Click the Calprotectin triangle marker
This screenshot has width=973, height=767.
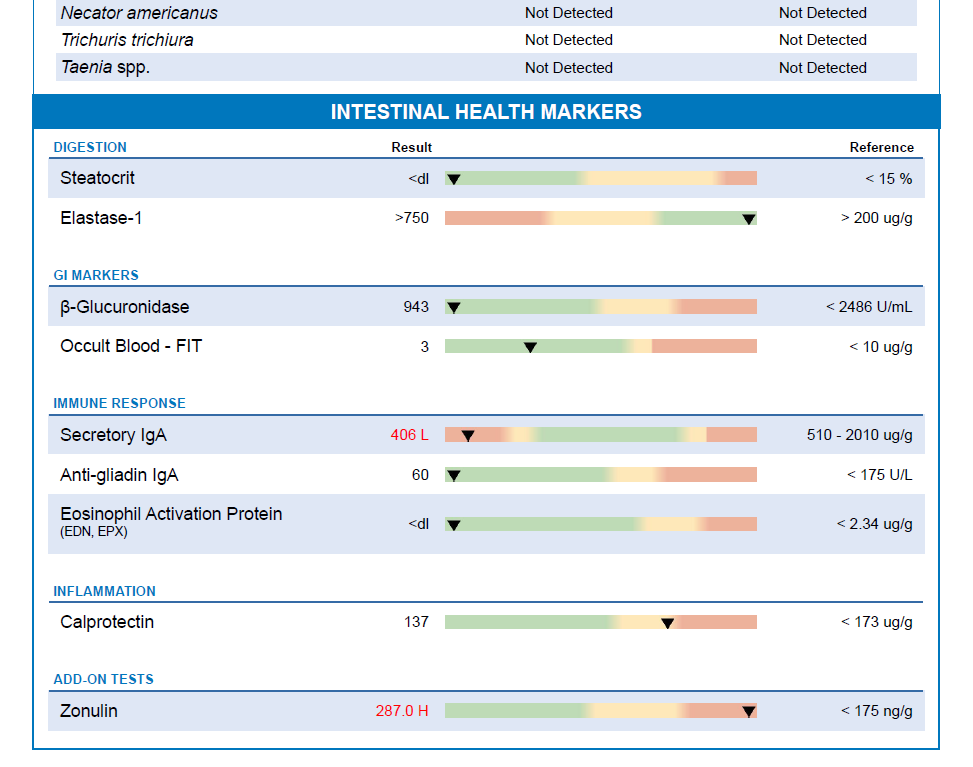(x=667, y=623)
